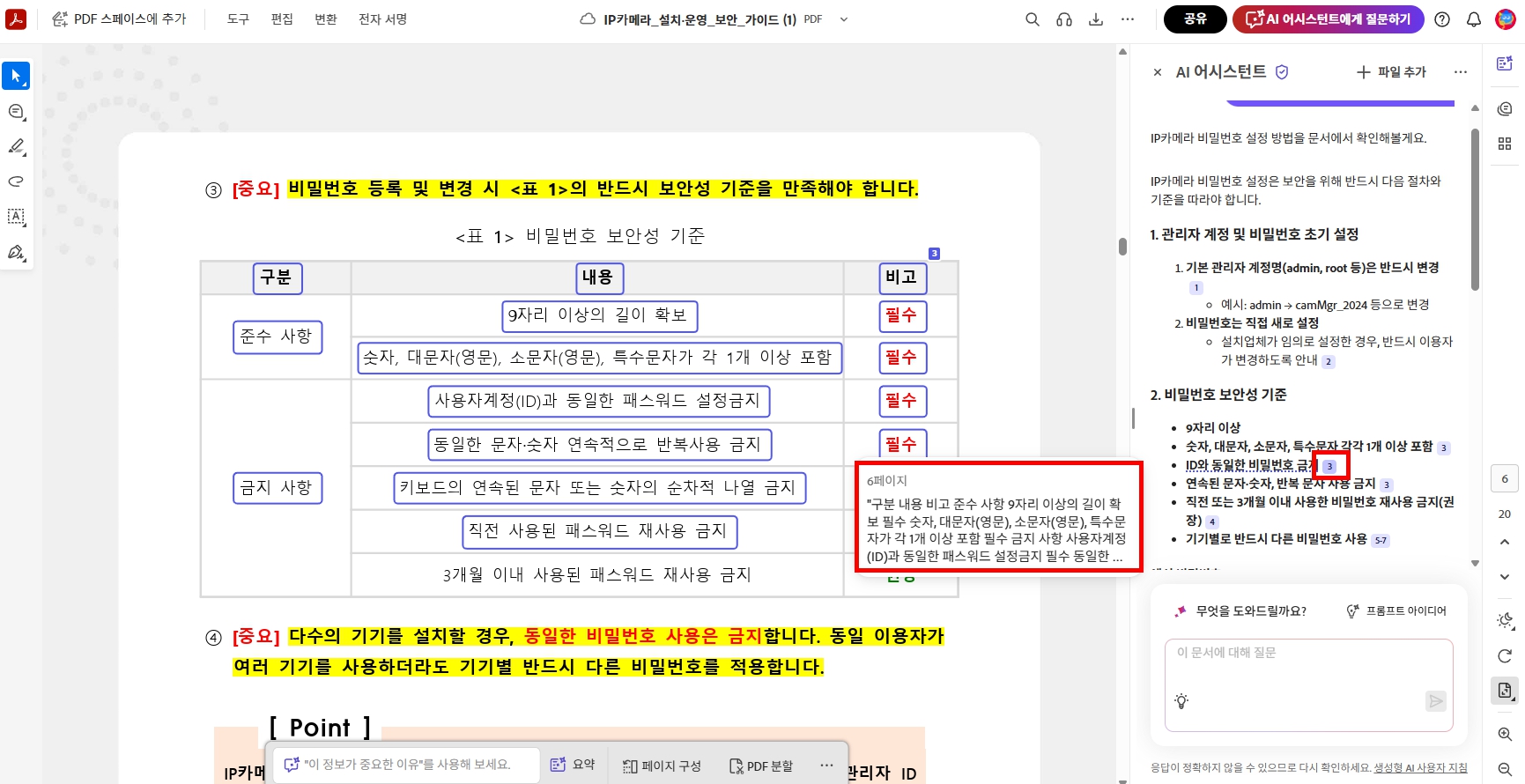Click 'AI 어시스턴트에게 질문하기' button
The image size is (1525, 784).
click(x=1328, y=19)
